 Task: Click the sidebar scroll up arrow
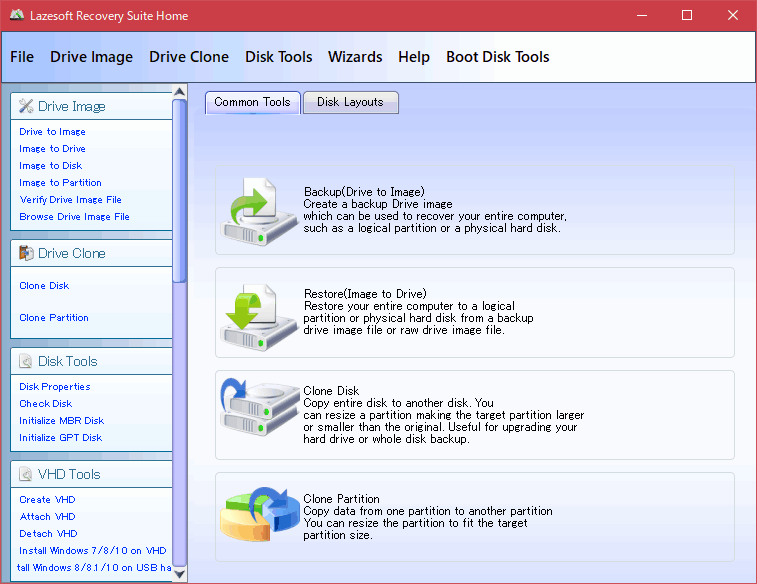[180, 92]
